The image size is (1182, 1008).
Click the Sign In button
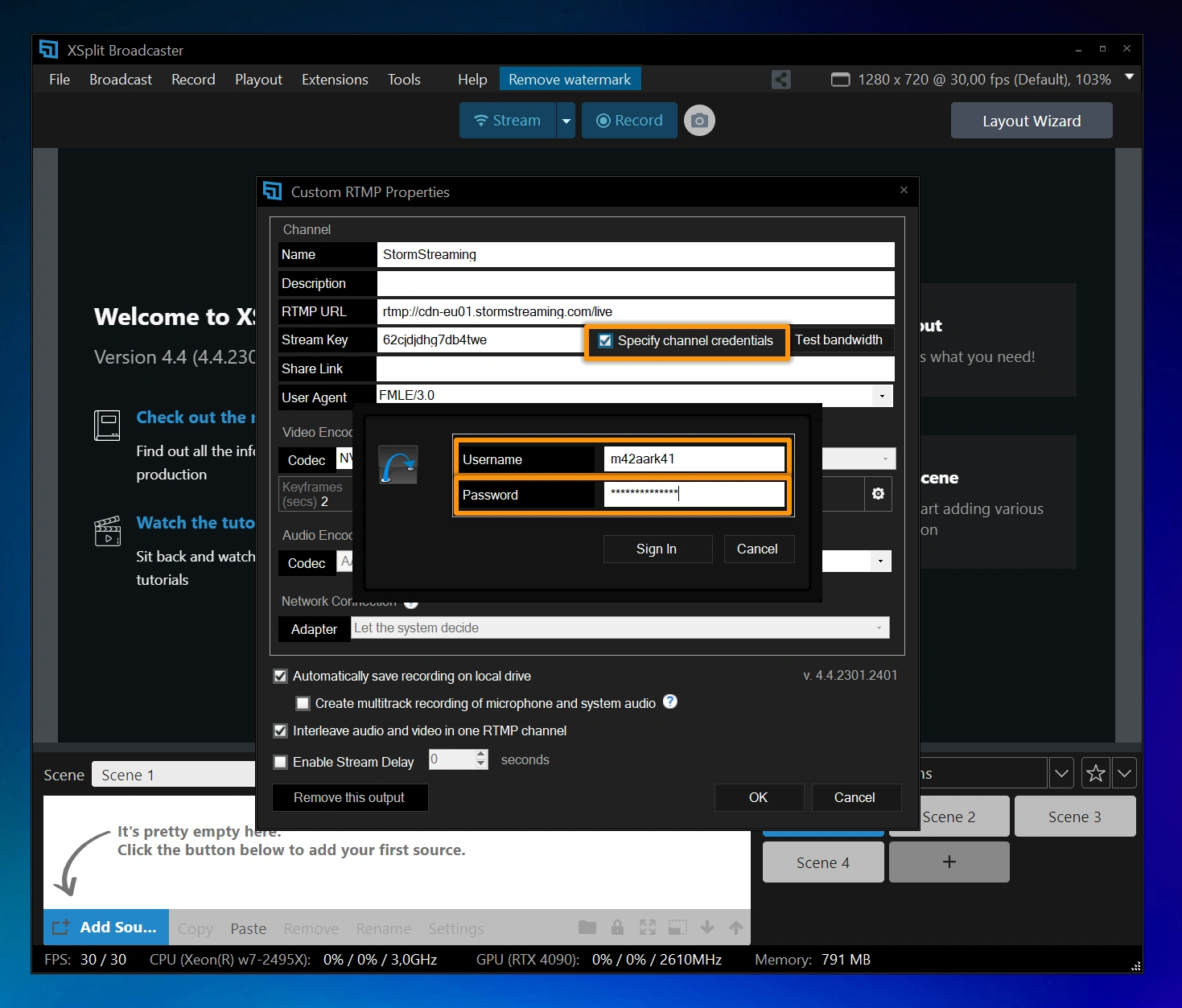click(657, 549)
